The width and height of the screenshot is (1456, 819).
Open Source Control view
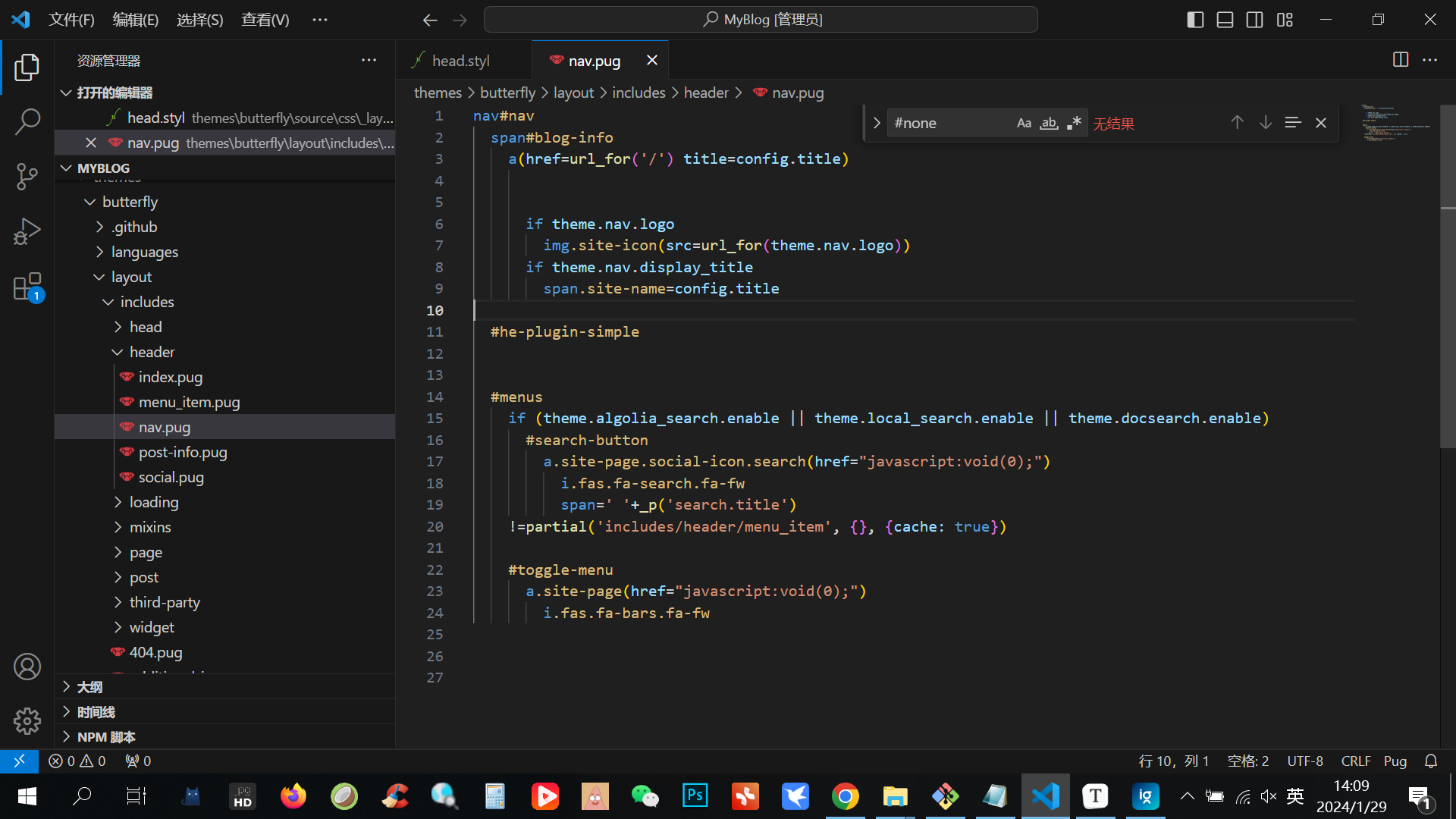[x=27, y=177]
